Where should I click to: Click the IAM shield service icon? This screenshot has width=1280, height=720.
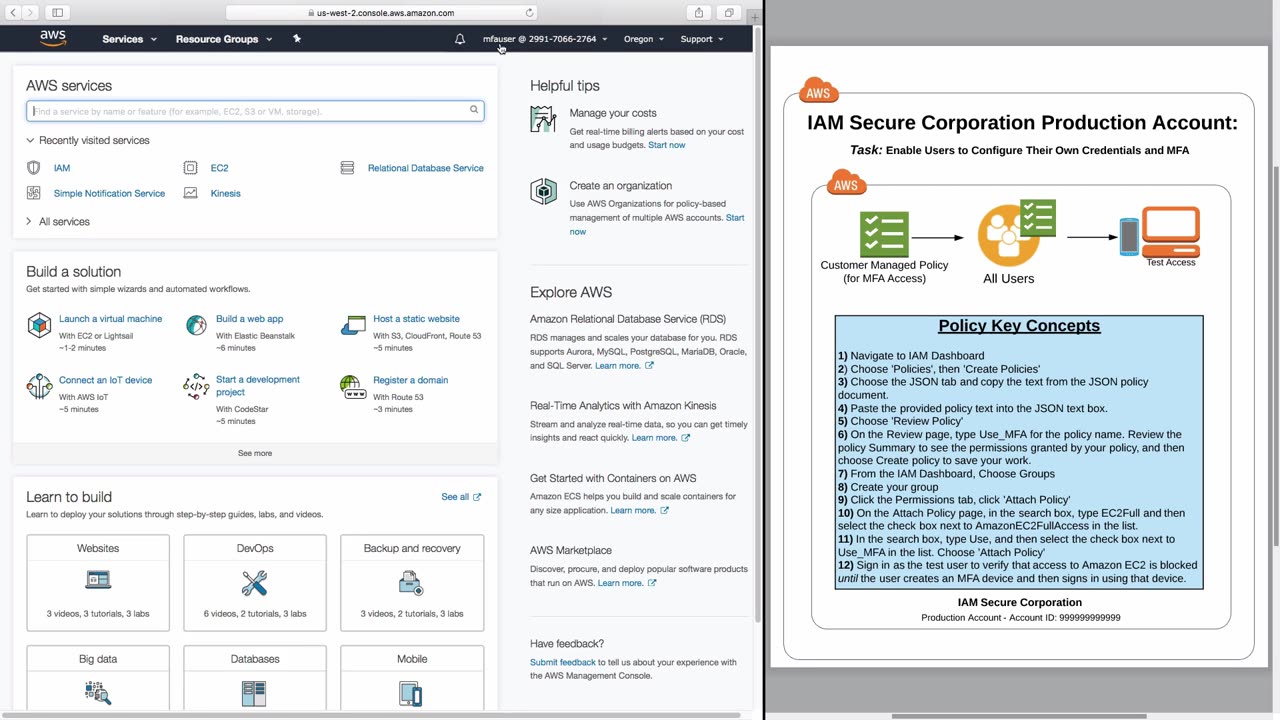point(34,168)
